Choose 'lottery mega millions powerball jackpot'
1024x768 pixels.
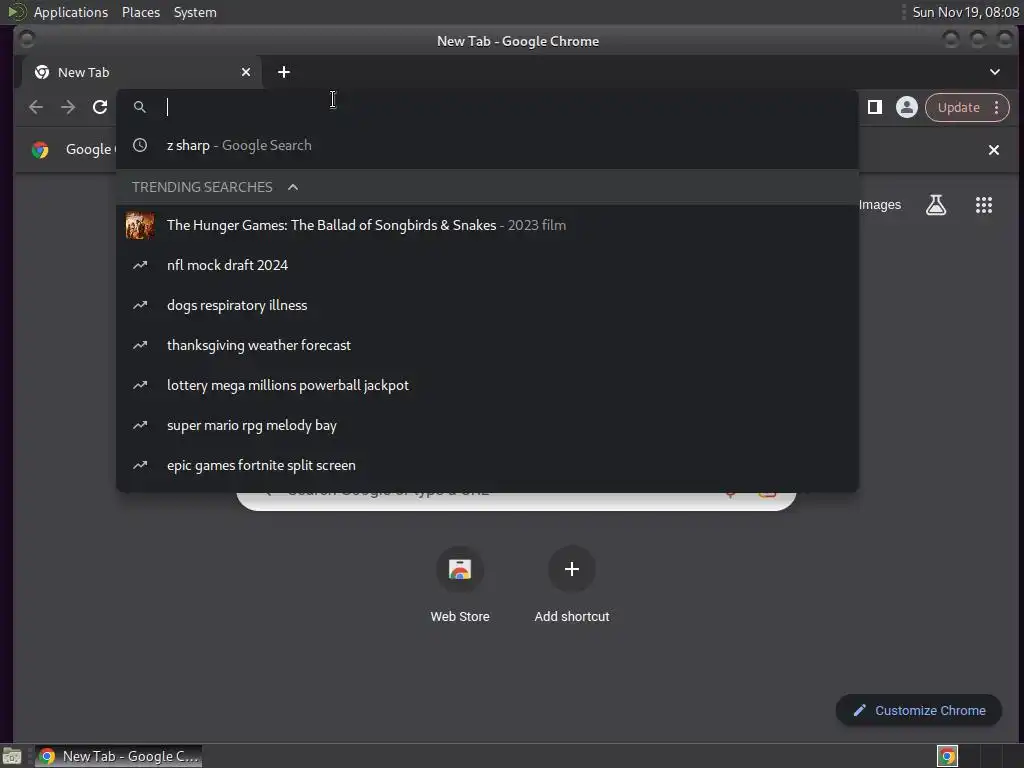487,385
